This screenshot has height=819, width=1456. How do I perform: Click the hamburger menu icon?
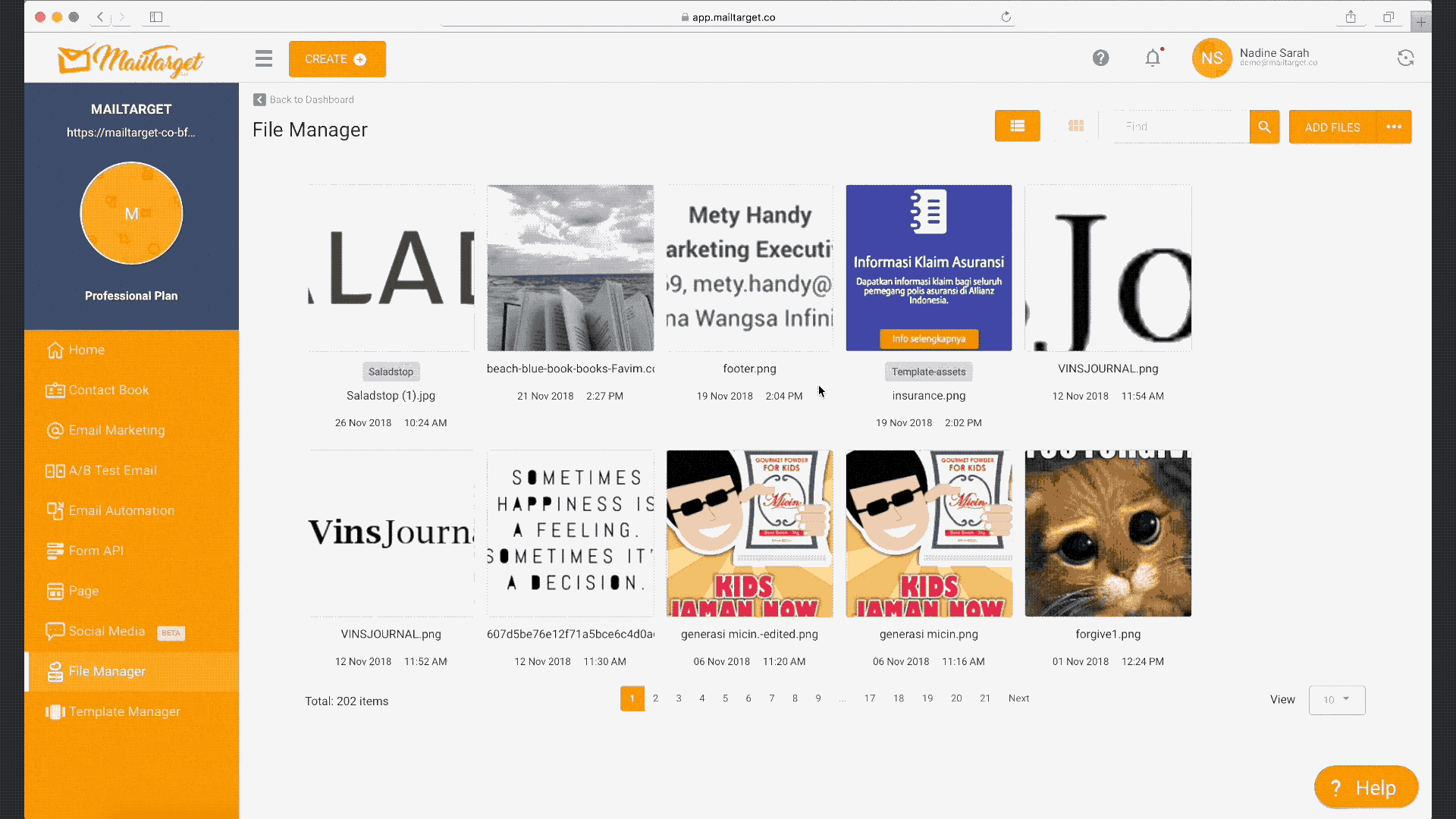(263, 58)
